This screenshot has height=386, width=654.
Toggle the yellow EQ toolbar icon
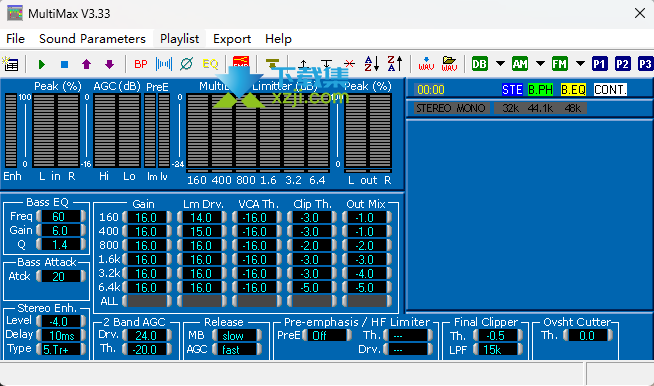tap(210, 64)
